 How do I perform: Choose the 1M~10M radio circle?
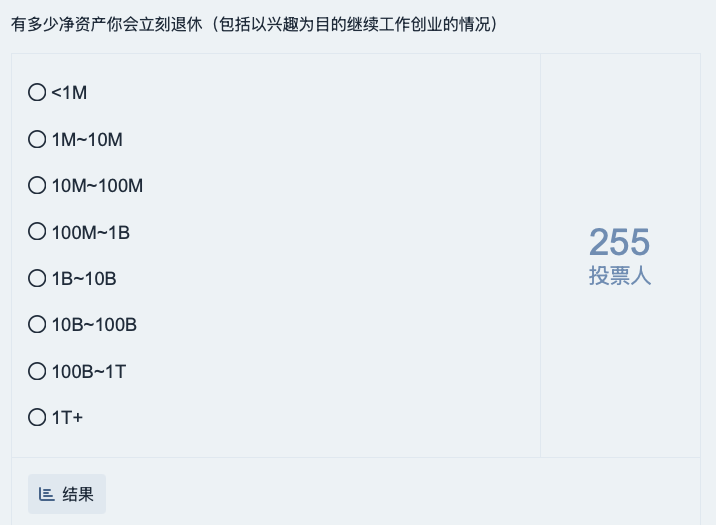point(37,139)
